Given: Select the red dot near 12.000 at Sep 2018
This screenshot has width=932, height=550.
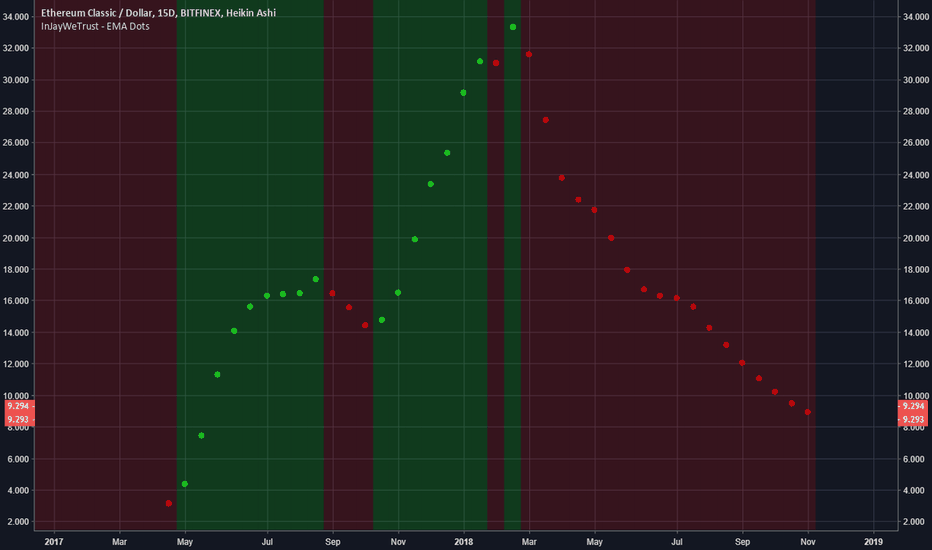Looking at the screenshot, I should point(742,363).
